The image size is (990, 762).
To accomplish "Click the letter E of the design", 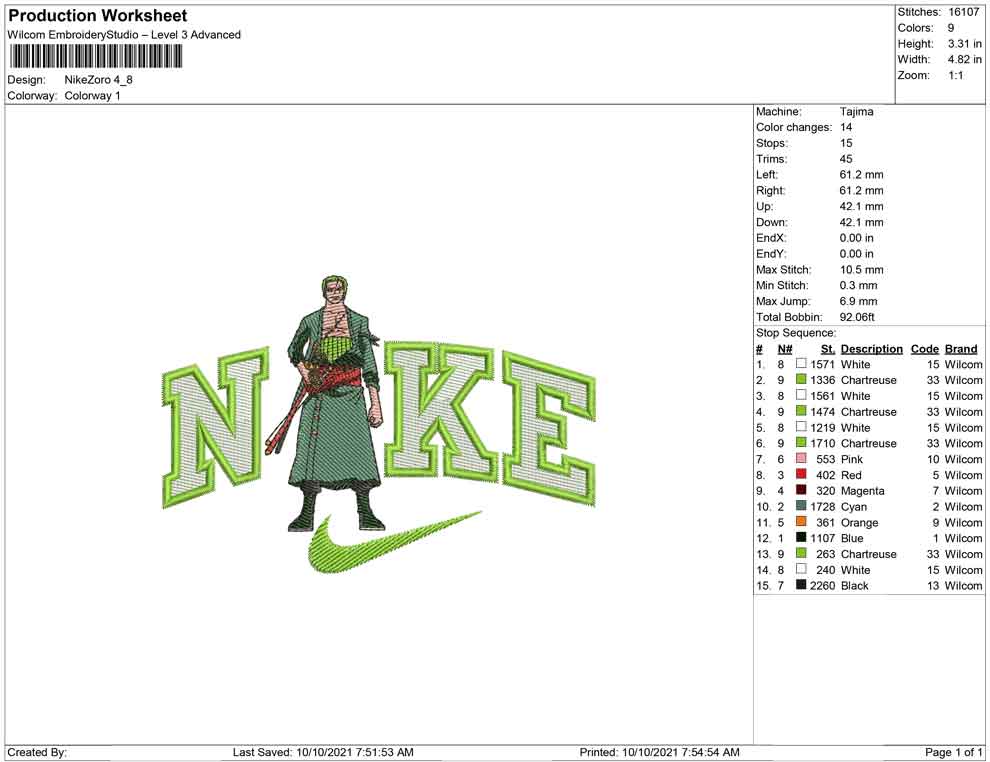I will pyautogui.click(x=549, y=429).
